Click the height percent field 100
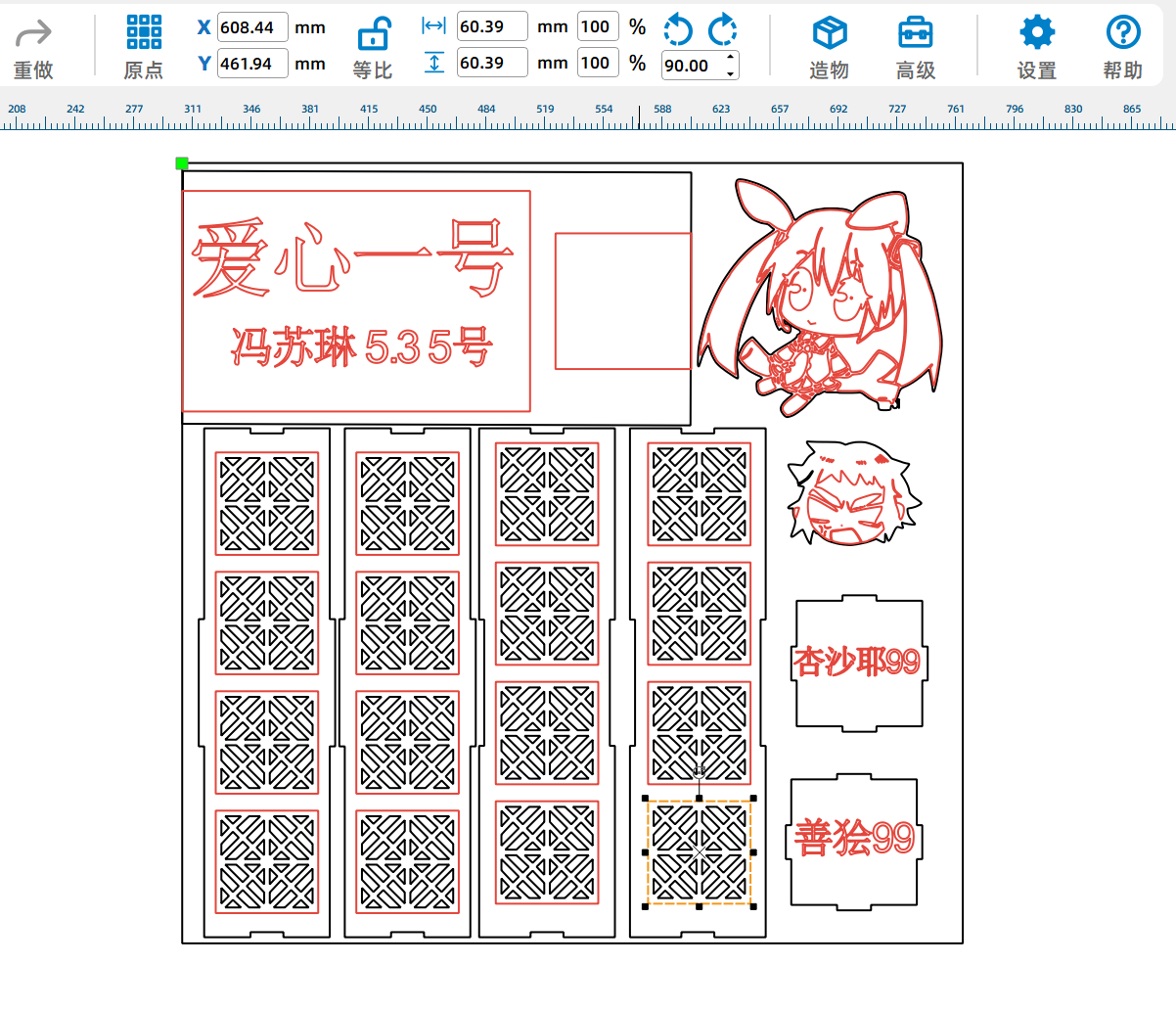Image resolution: width=1176 pixels, height=1011 pixels. (x=598, y=63)
